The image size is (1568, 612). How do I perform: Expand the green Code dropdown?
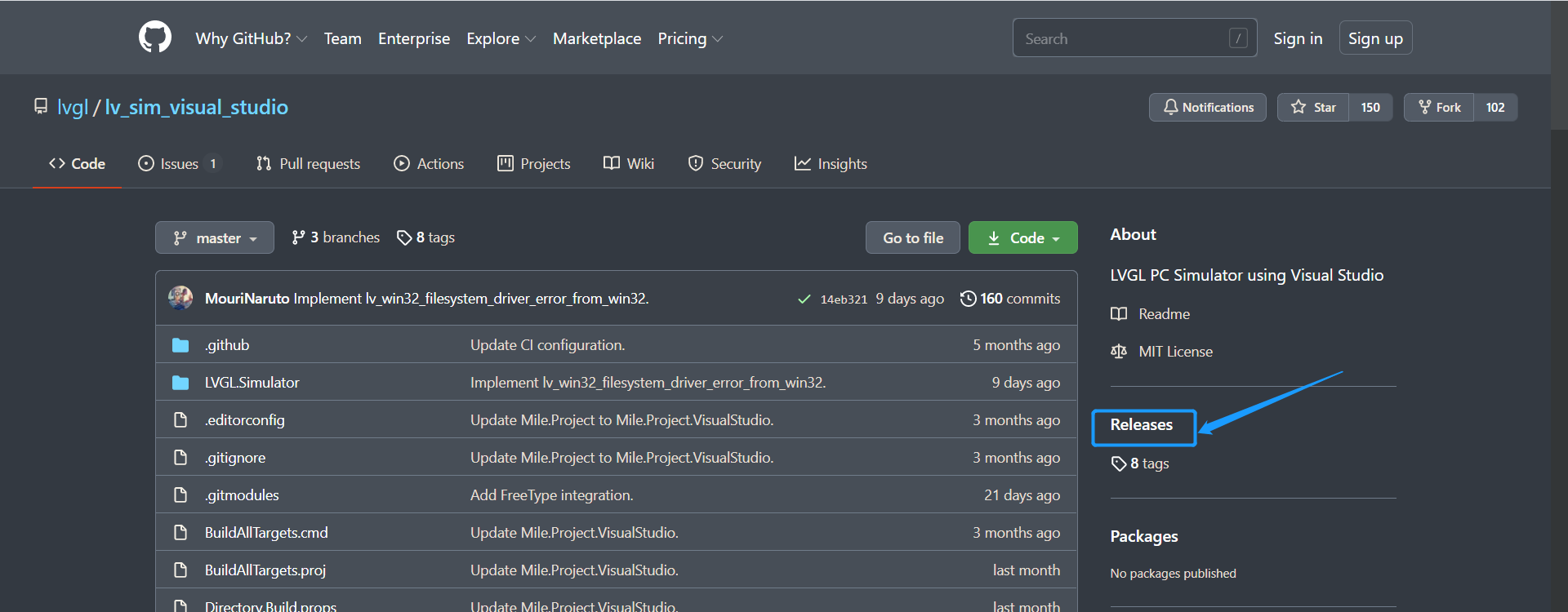(x=1022, y=238)
